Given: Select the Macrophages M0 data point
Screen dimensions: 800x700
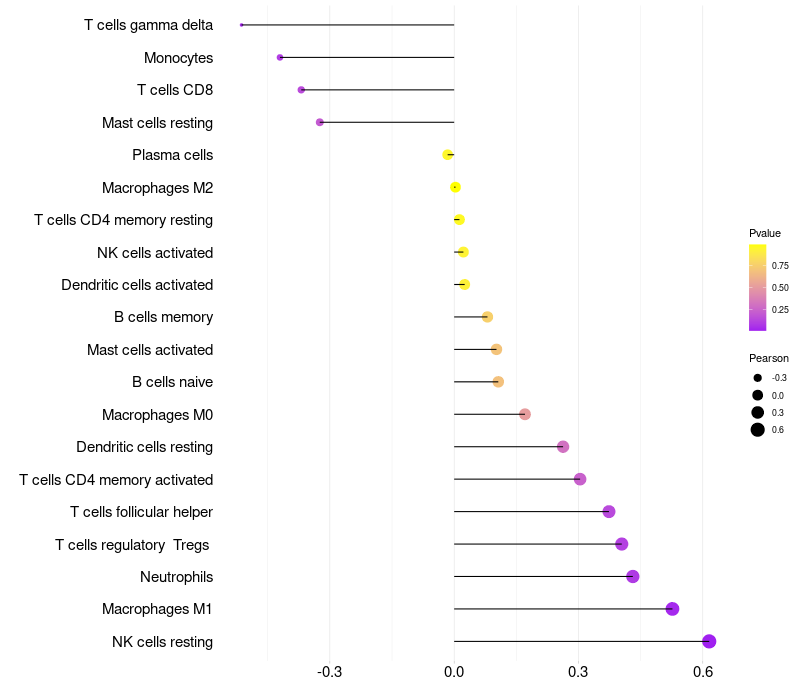Looking at the screenshot, I should coord(525,414).
